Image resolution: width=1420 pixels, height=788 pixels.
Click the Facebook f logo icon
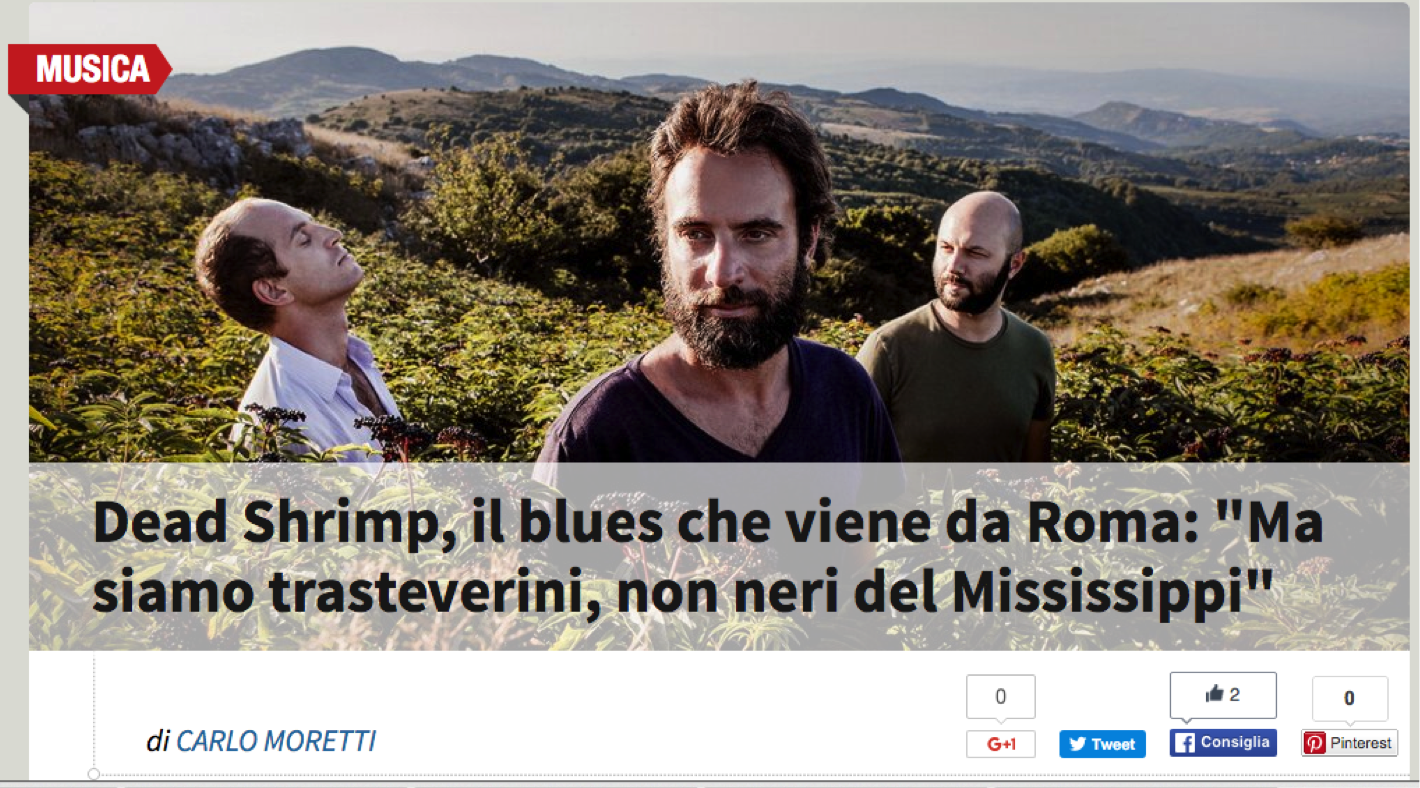click(x=1185, y=743)
